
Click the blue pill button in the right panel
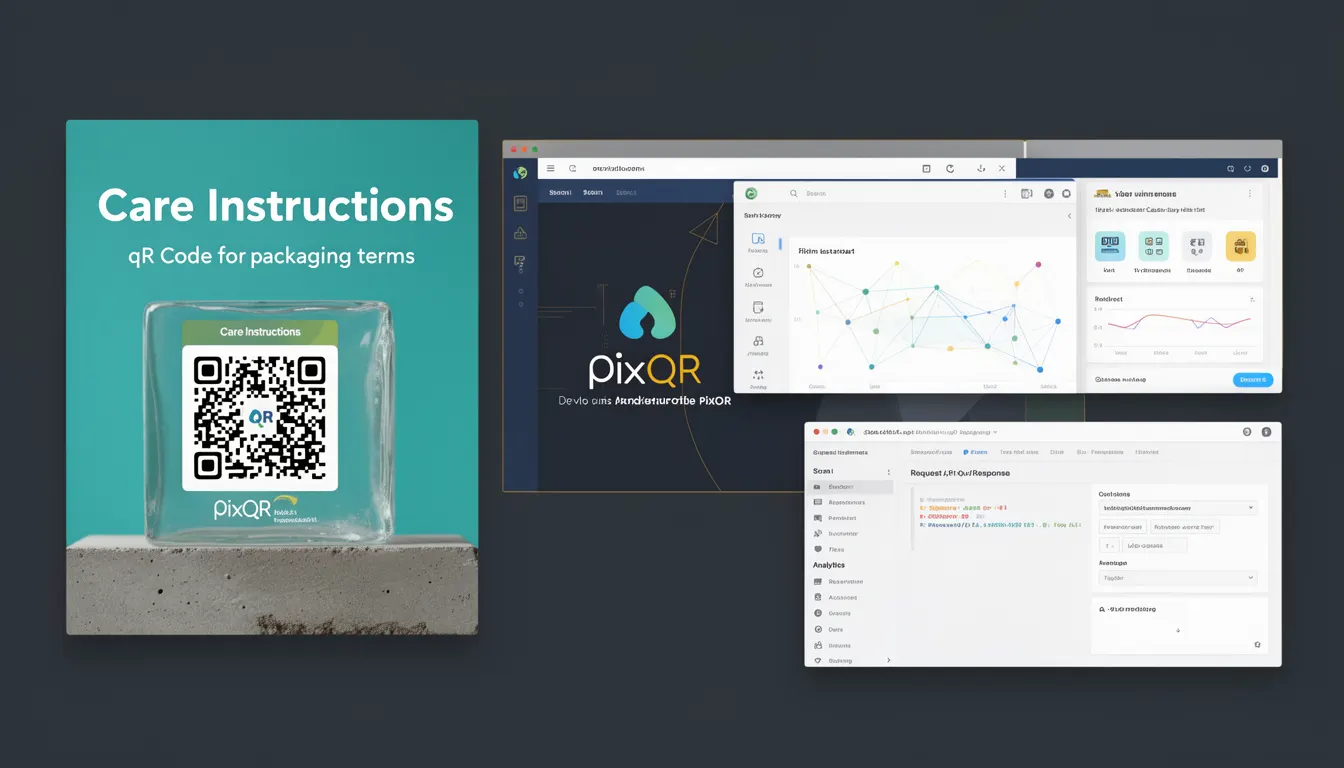tap(1253, 380)
